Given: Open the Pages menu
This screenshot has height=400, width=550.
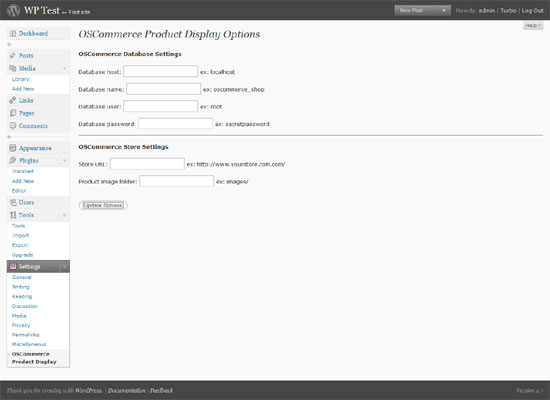Looking at the screenshot, I should point(26,113).
